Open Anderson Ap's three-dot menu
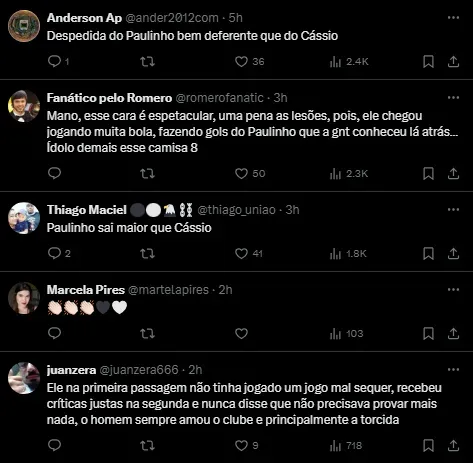 (453, 18)
